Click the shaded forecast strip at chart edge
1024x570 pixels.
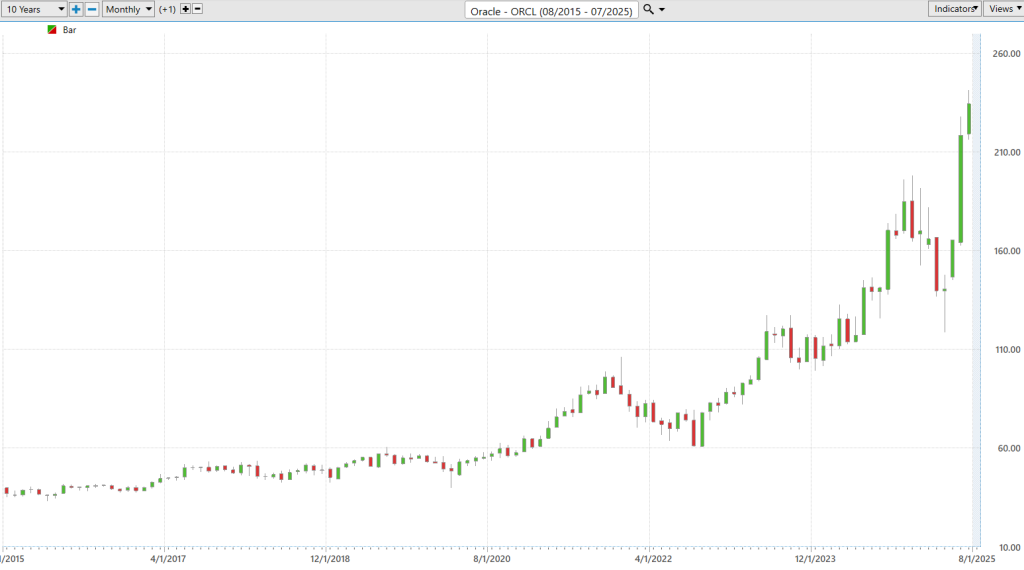[976, 291]
